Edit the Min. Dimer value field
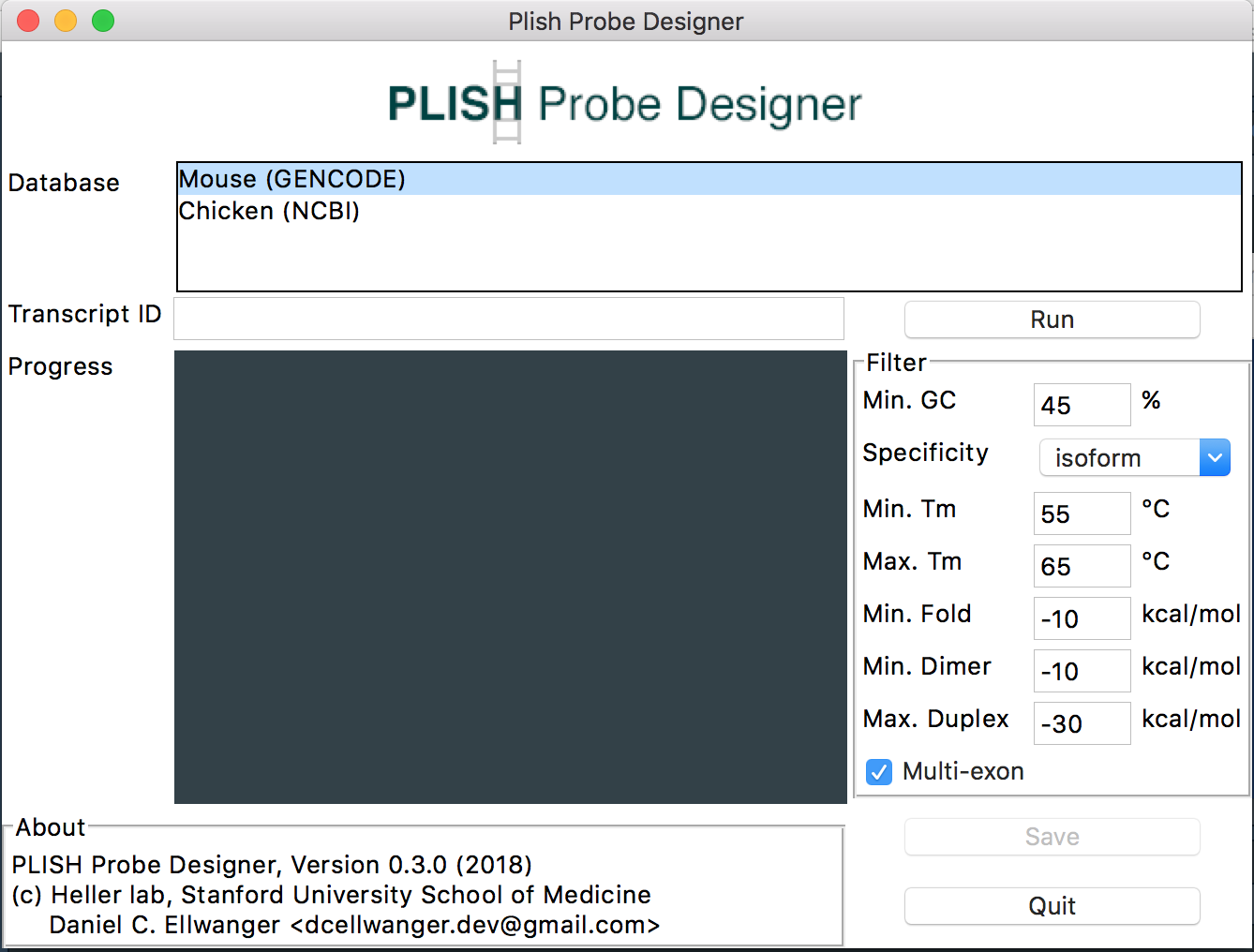This screenshot has width=1254, height=952. (1082, 671)
